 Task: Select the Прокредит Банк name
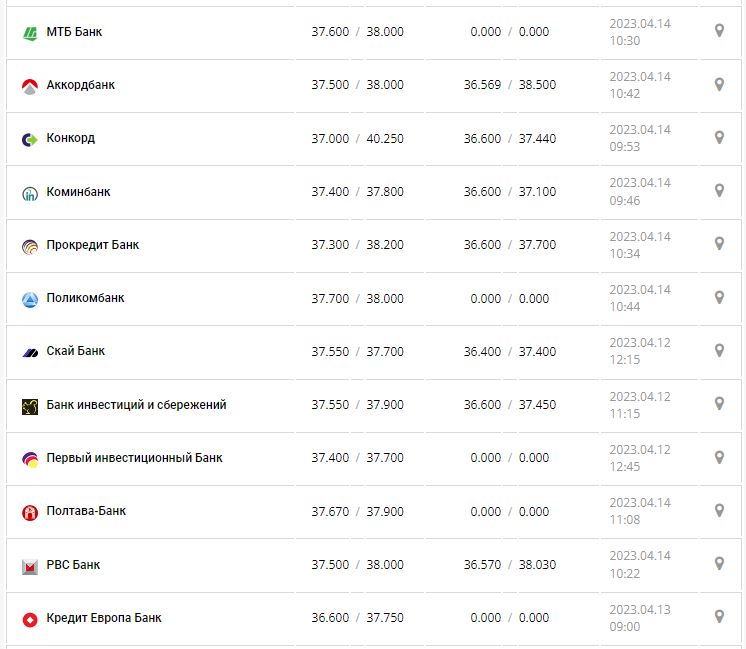(93, 245)
